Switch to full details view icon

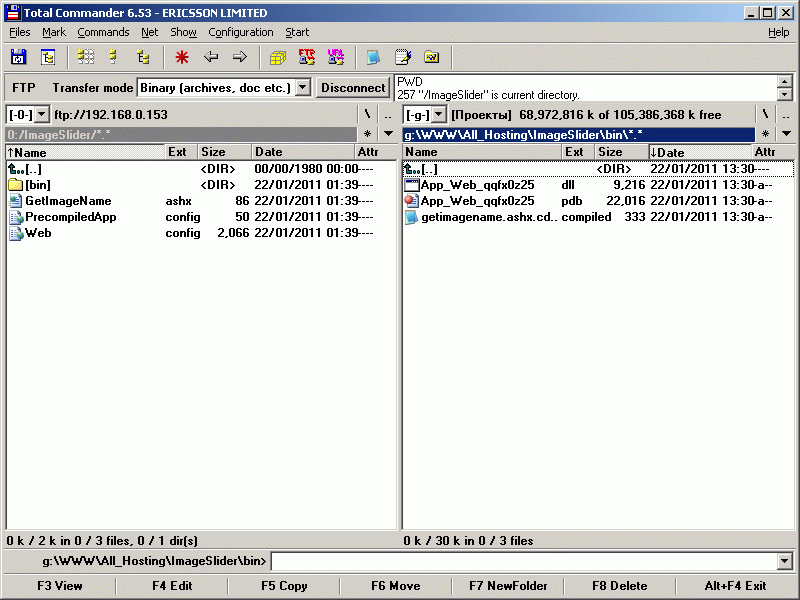pyautogui.click(x=114, y=57)
